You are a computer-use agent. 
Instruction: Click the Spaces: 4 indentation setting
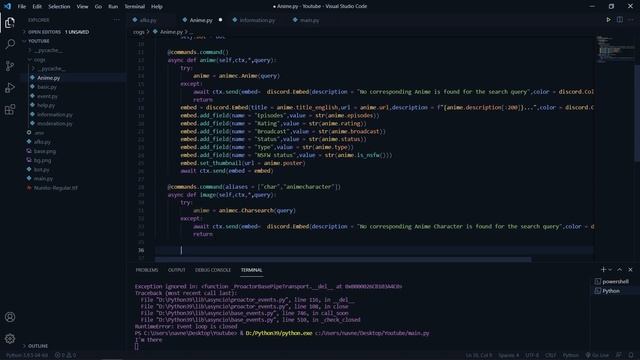click(x=508, y=355)
